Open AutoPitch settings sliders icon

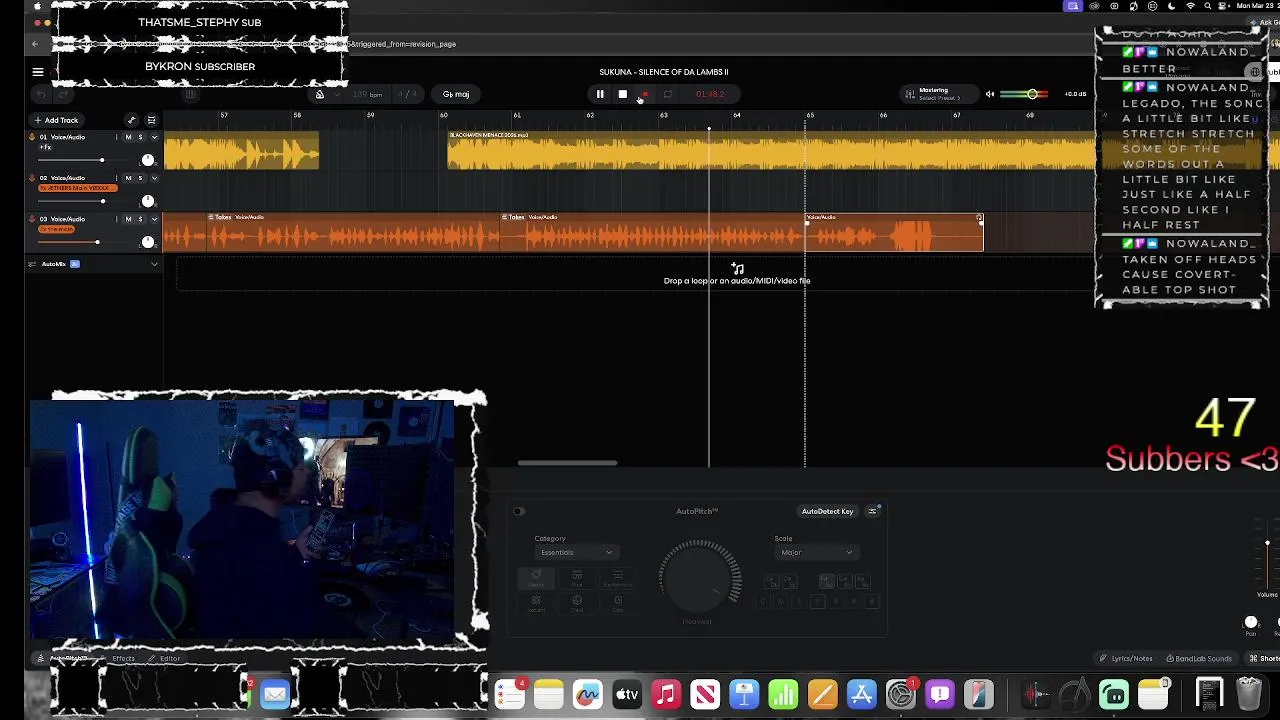[x=872, y=511]
